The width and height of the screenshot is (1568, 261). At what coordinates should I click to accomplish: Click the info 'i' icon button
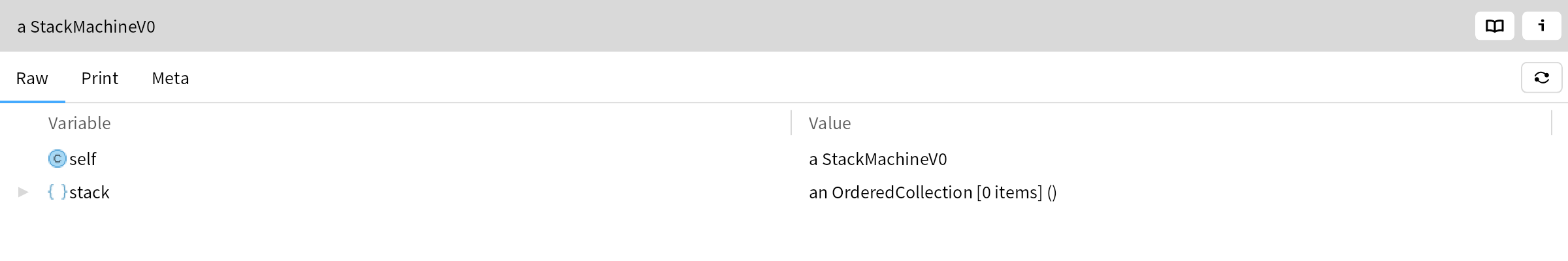point(1541,26)
